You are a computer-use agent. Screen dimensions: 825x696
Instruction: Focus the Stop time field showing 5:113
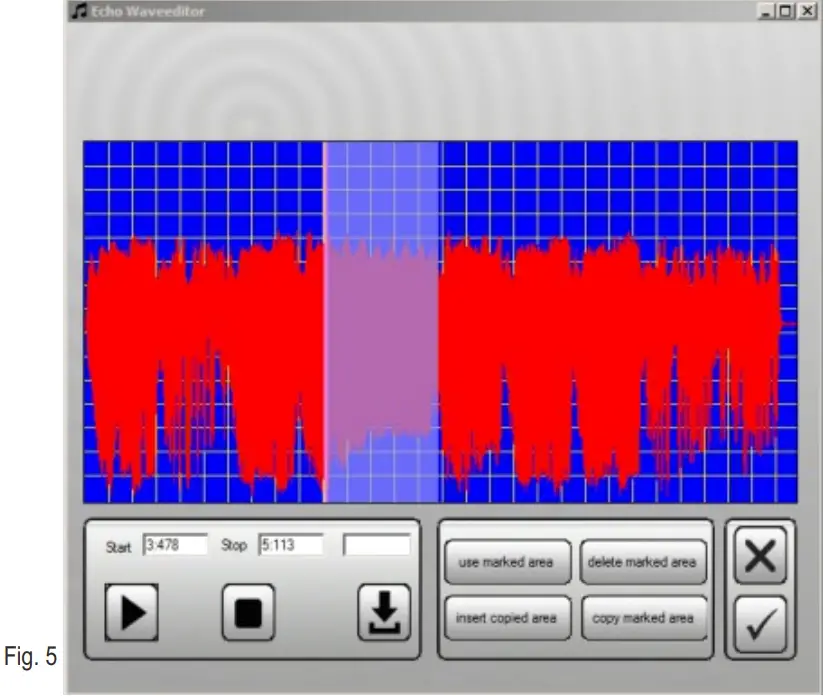point(291,544)
